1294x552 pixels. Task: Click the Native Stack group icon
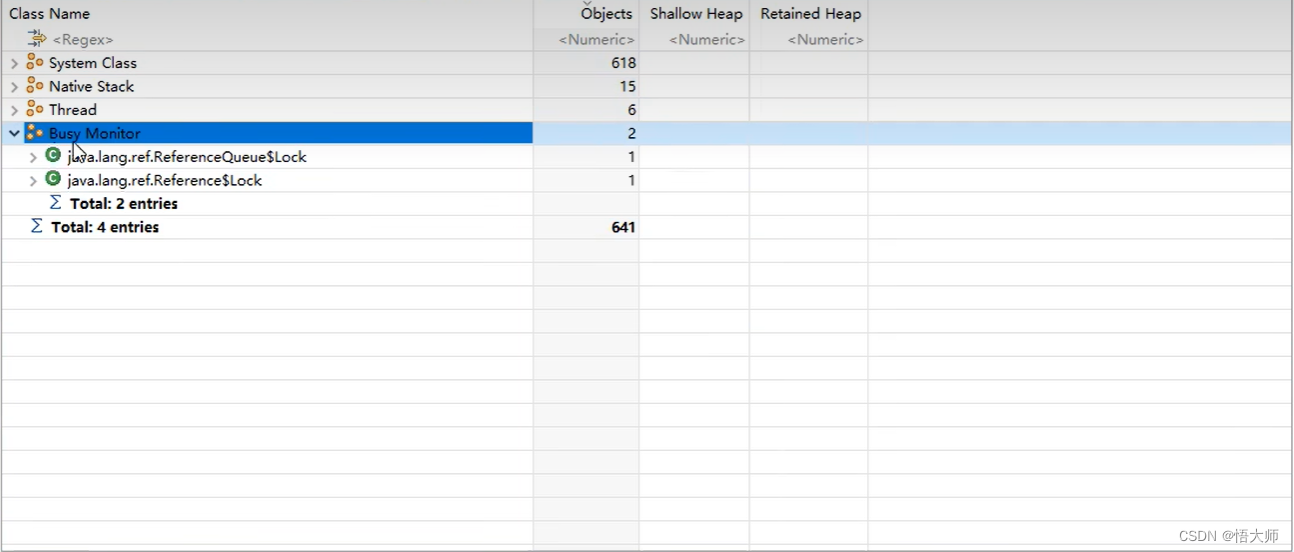tap(35, 86)
